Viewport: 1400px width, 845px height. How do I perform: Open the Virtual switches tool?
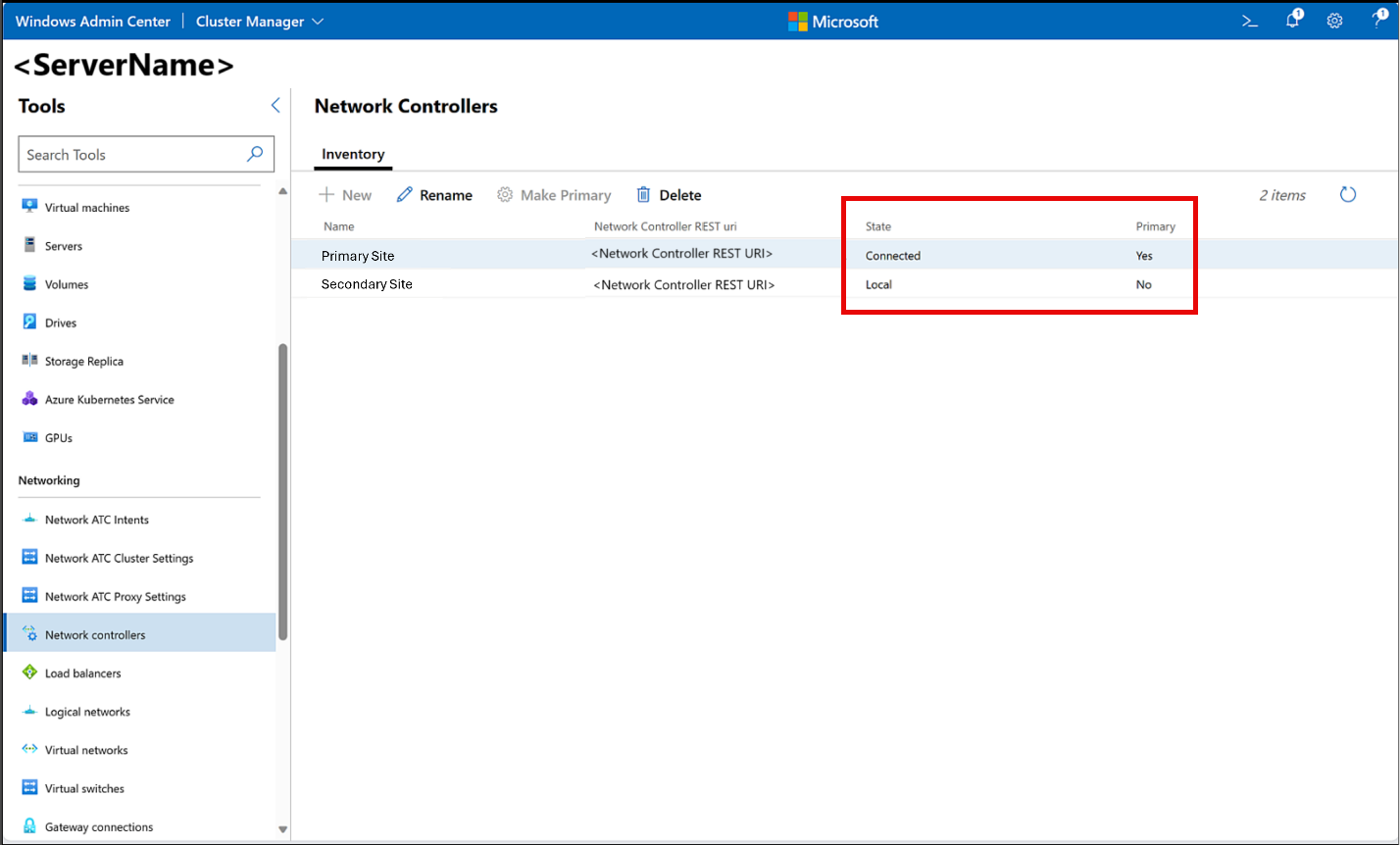(x=84, y=789)
